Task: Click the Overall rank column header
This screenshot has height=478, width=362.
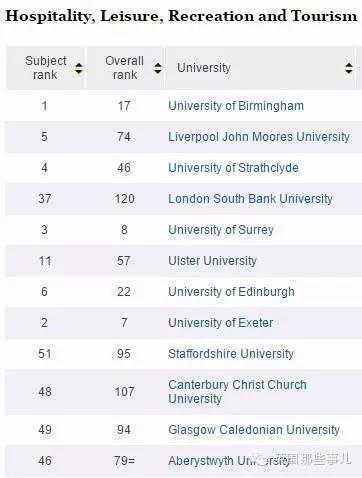Action: pyautogui.click(x=125, y=68)
